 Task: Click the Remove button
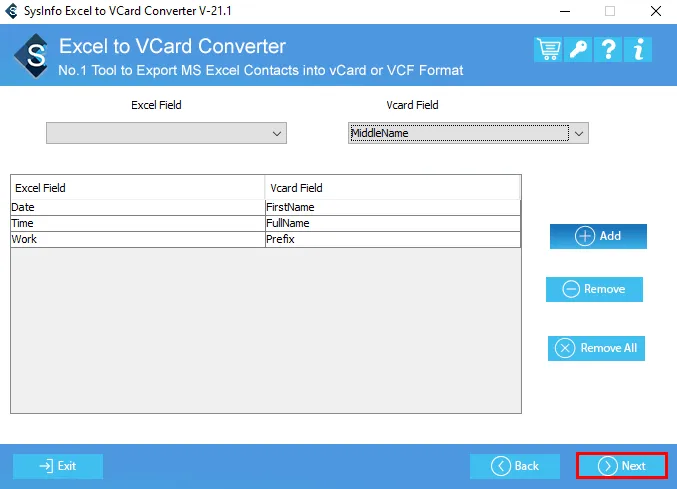point(594,289)
